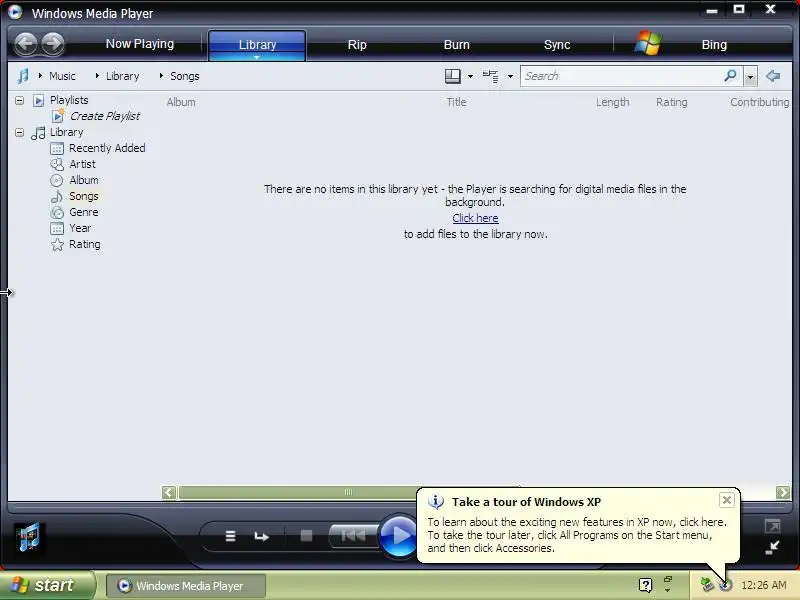Click the music note category icon
Viewport: 800px width, 600px height.
[23, 76]
